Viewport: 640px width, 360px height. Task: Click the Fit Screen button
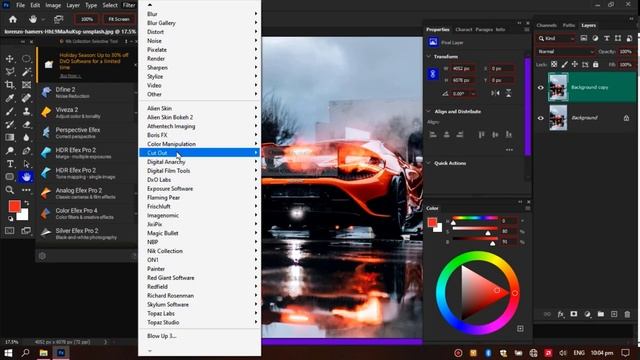(119, 19)
